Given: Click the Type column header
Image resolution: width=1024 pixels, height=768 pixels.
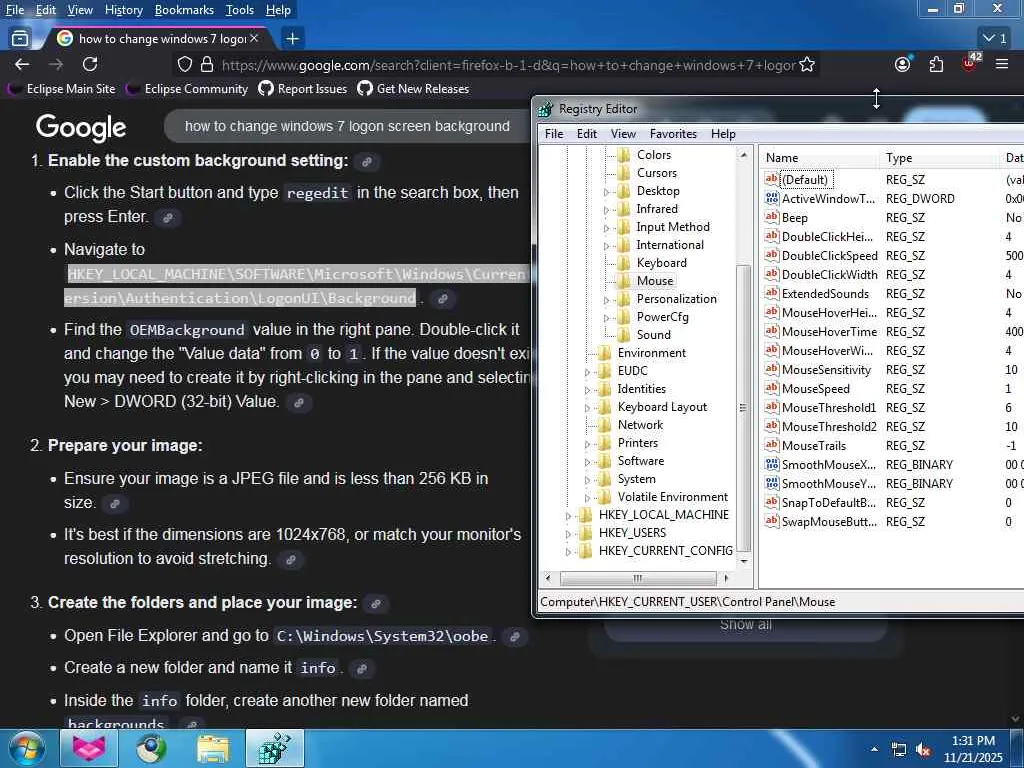Looking at the screenshot, I should (x=940, y=158).
